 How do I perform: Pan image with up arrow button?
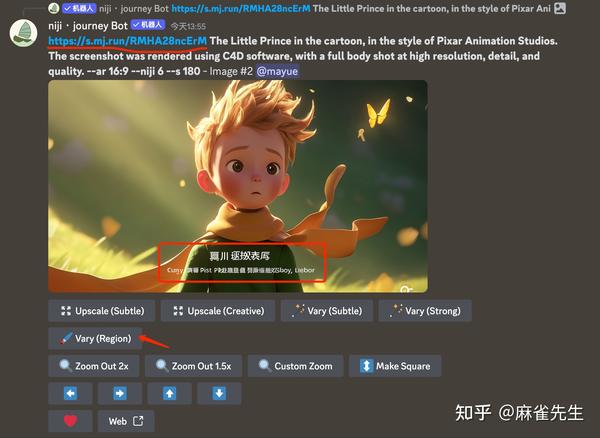pos(170,393)
